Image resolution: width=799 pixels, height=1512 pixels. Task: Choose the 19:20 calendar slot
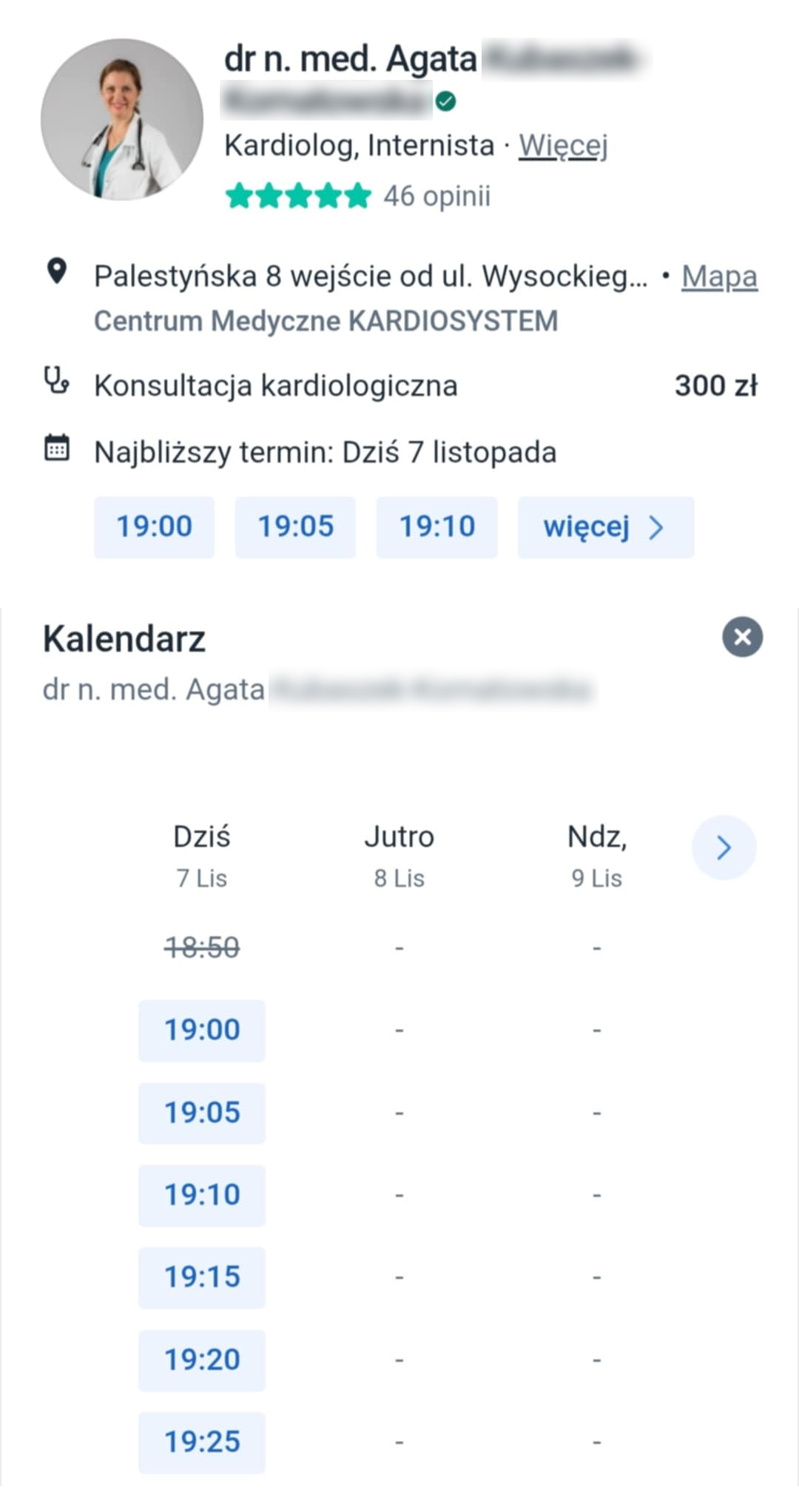[202, 1360]
